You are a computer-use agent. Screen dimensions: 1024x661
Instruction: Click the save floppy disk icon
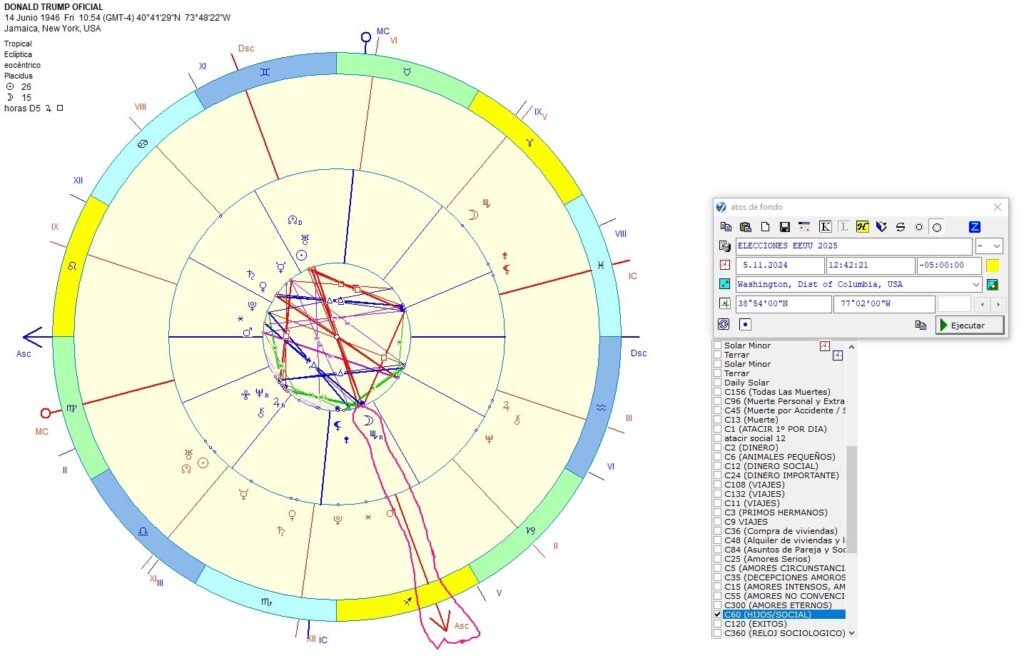click(785, 227)
